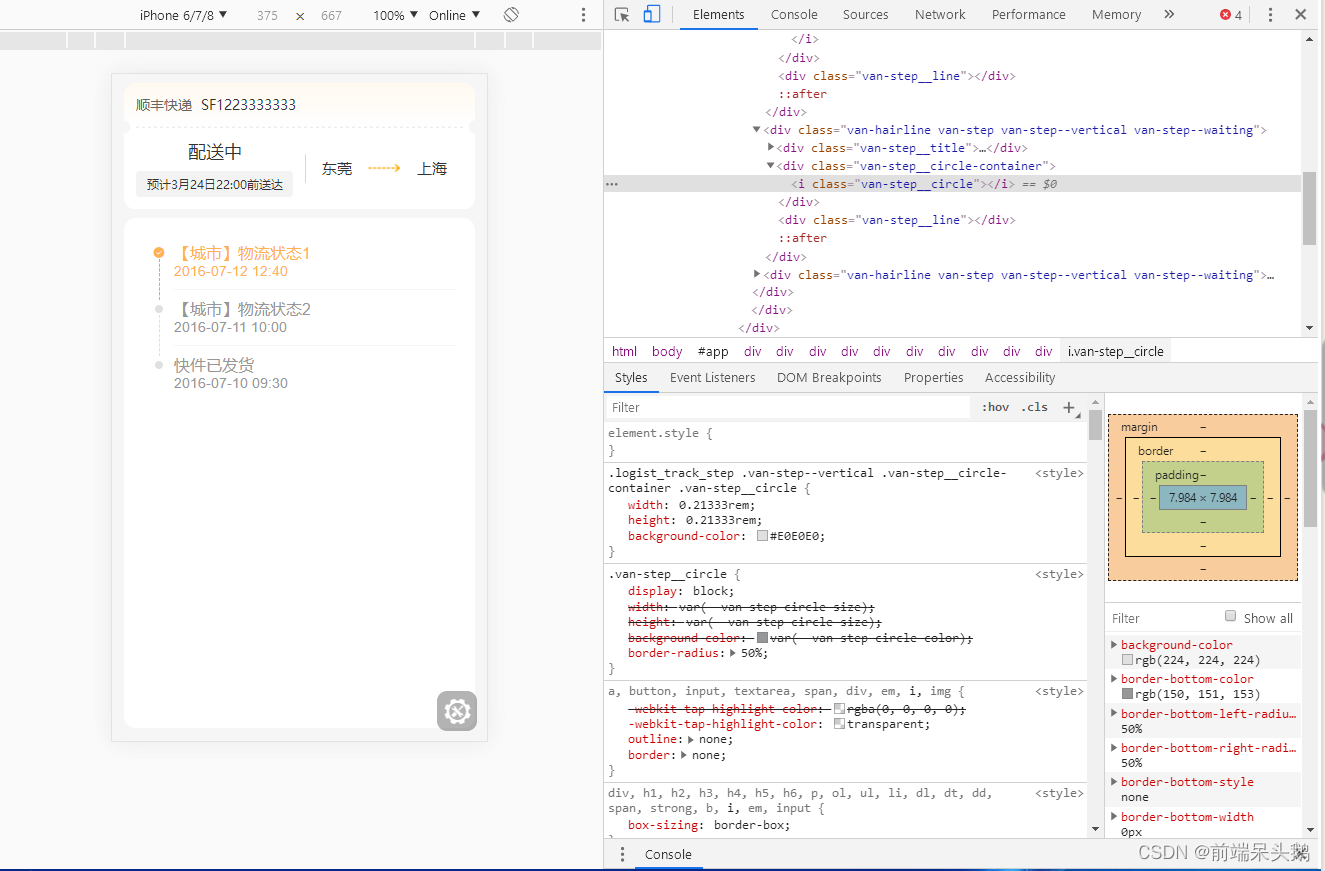Show more DevTools tabs with double chevron
This screenshot has width=1325, height=871.
click(x=1169, y=15)
